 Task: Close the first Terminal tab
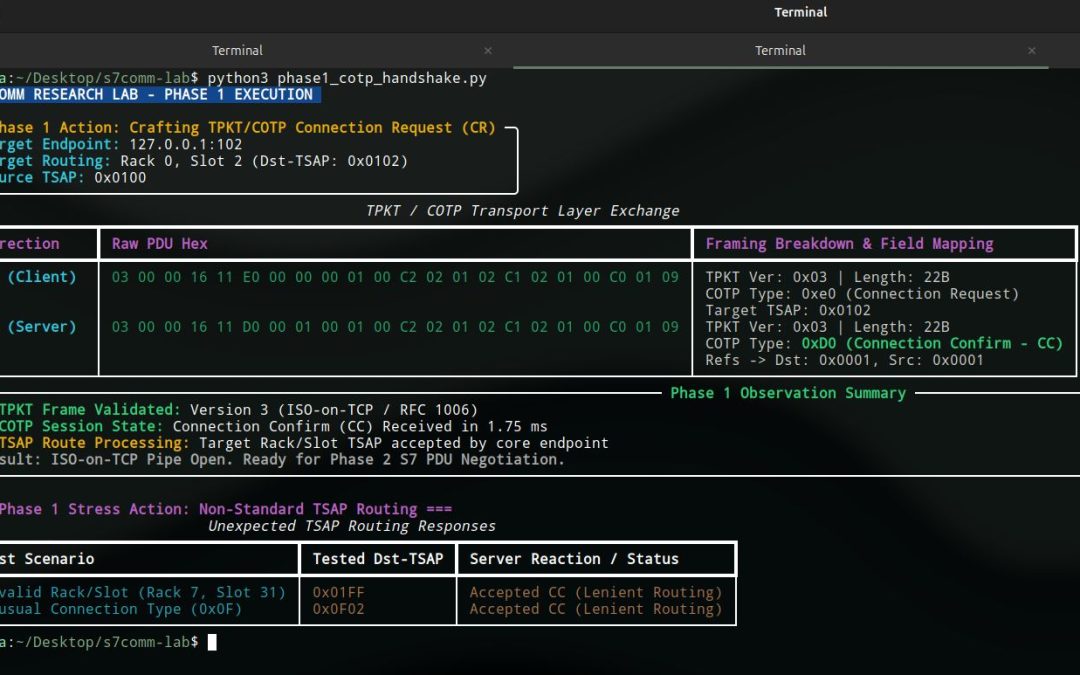488,50
